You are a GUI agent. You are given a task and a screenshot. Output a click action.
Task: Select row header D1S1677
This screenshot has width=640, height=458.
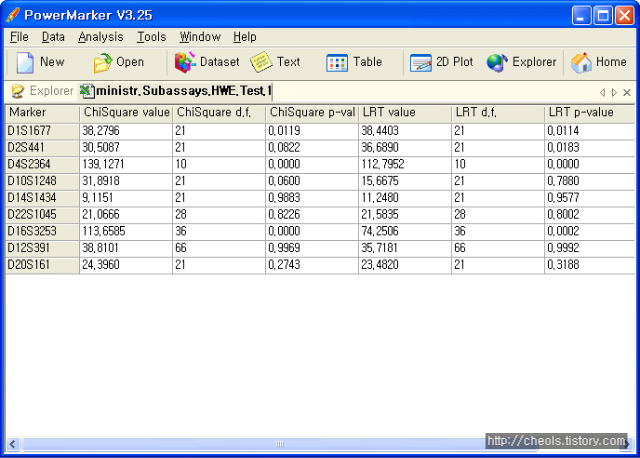[x=42, y=131]
